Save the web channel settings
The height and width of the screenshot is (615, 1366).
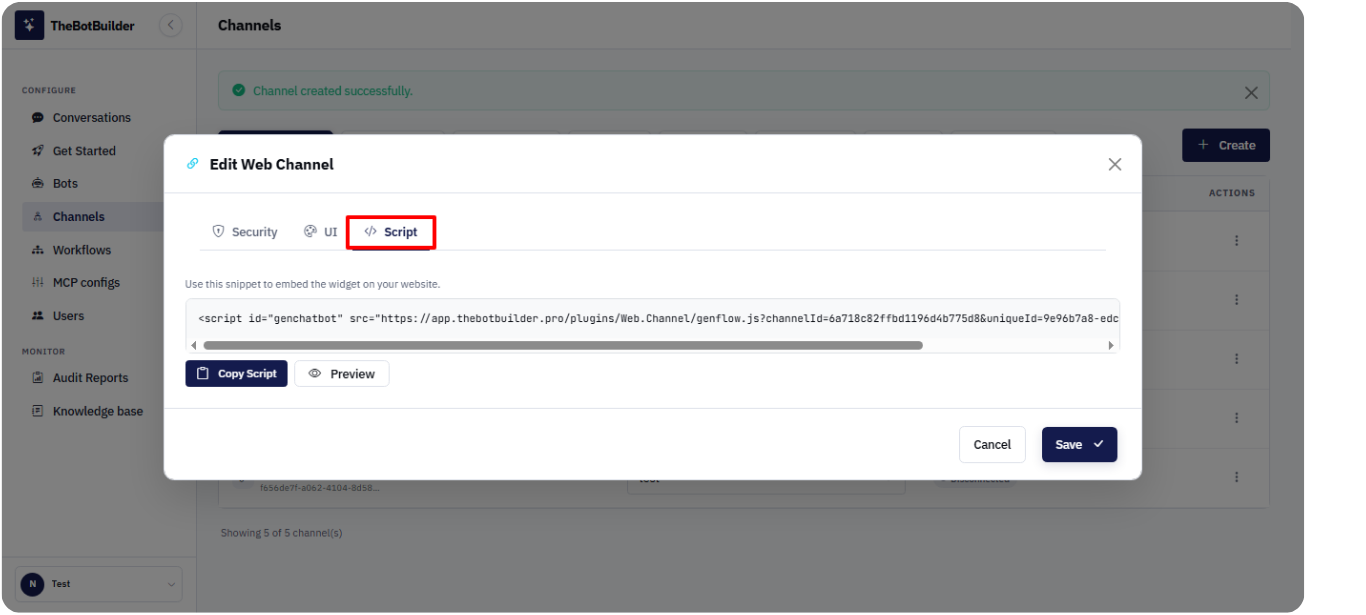(x=1079, y=445)
